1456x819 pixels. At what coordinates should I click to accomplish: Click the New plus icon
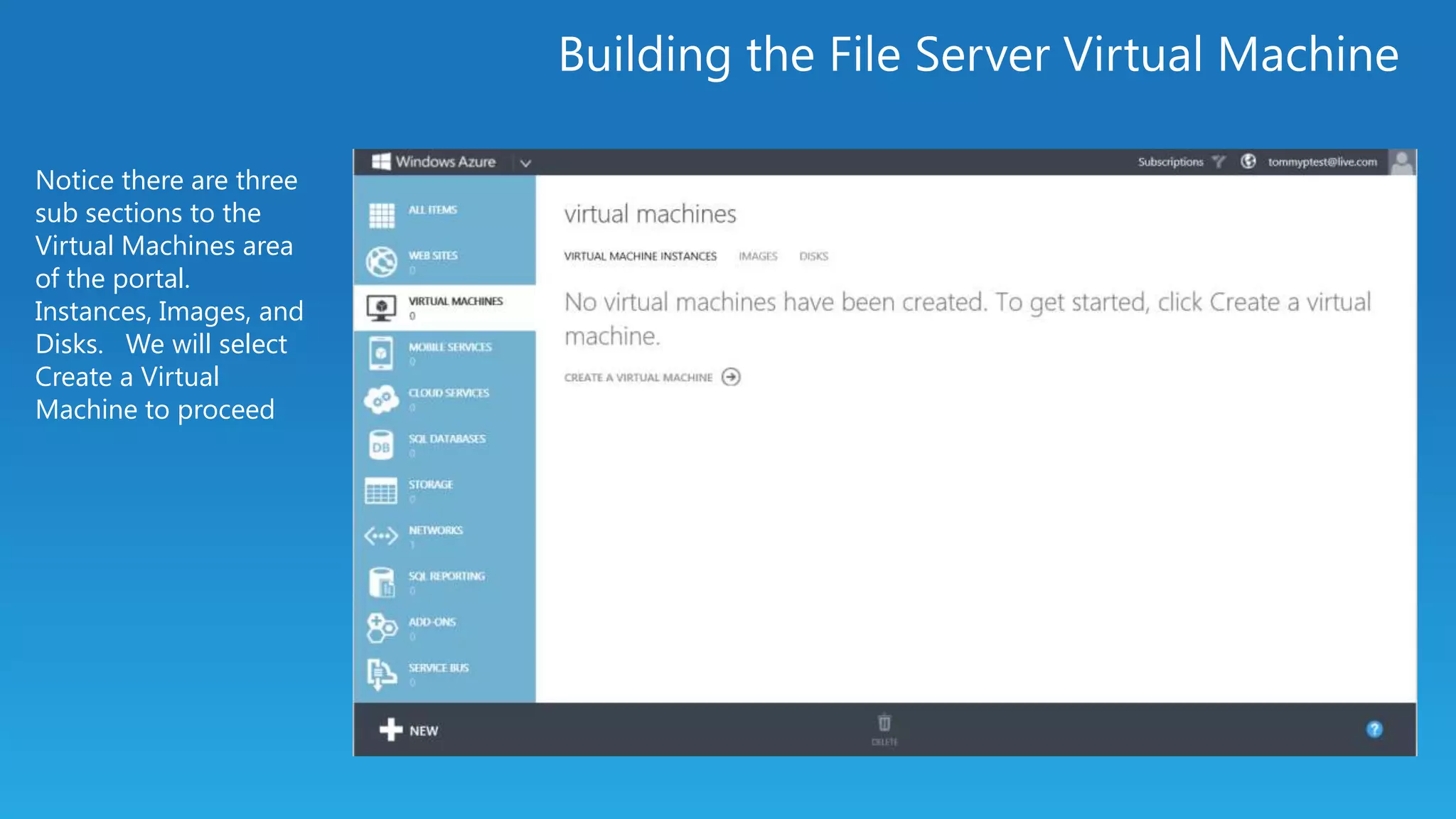[390, 729]
